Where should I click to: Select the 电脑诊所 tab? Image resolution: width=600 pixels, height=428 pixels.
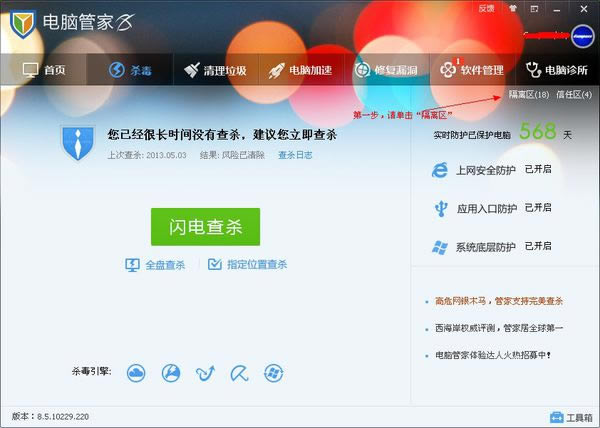556,71
